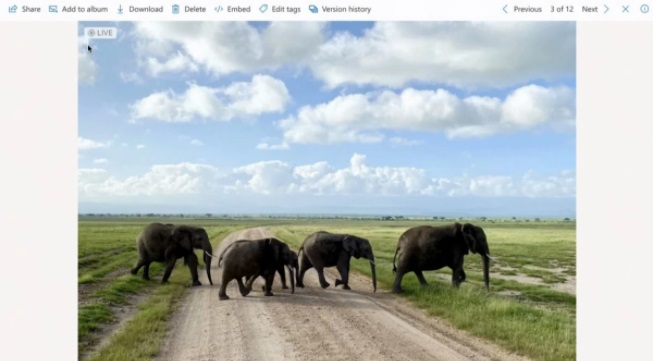659x361 pixels.
Task: Close the photo viewer with X
Action: pos(625,9)
